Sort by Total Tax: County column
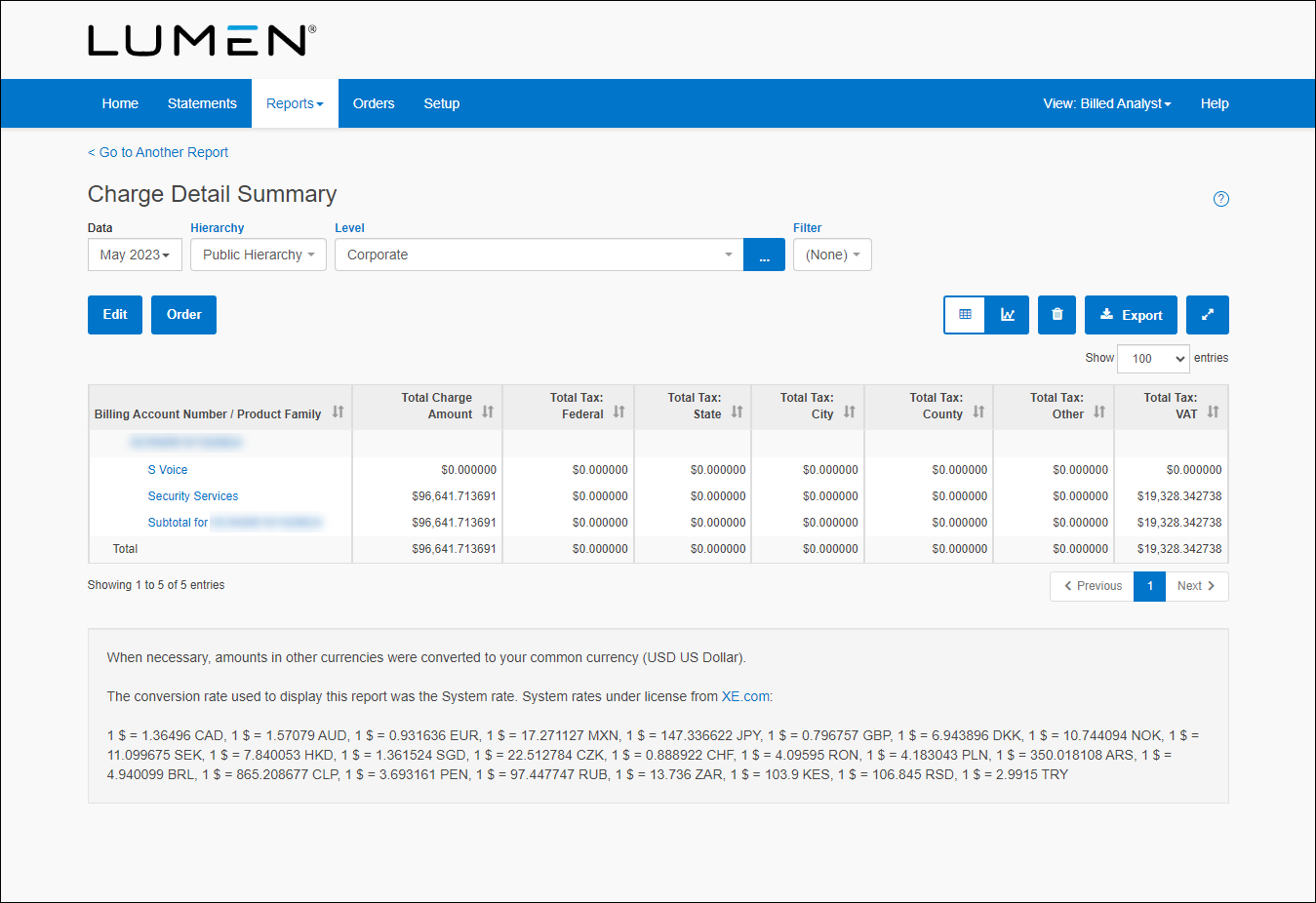 [x=977, y=412]
